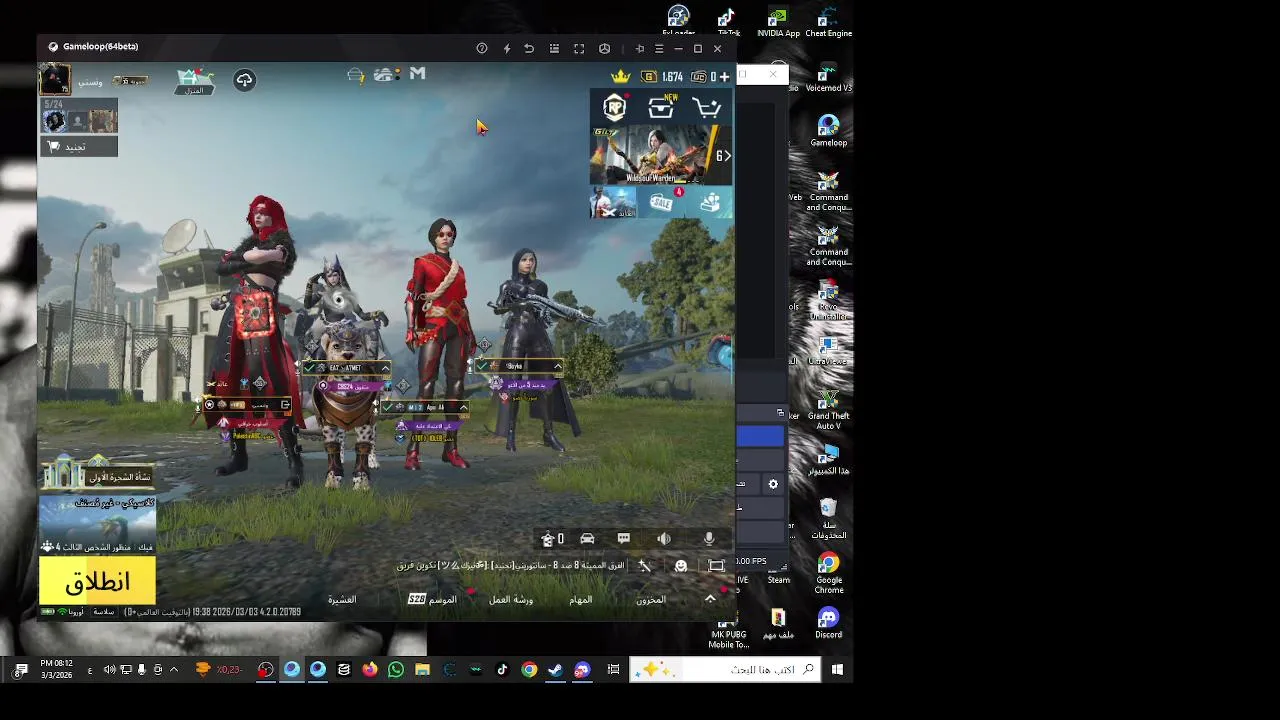This screenshot has height=720, width=1280.
Task: Click the teammate count icon showing 0
Action: coord(552,539)
